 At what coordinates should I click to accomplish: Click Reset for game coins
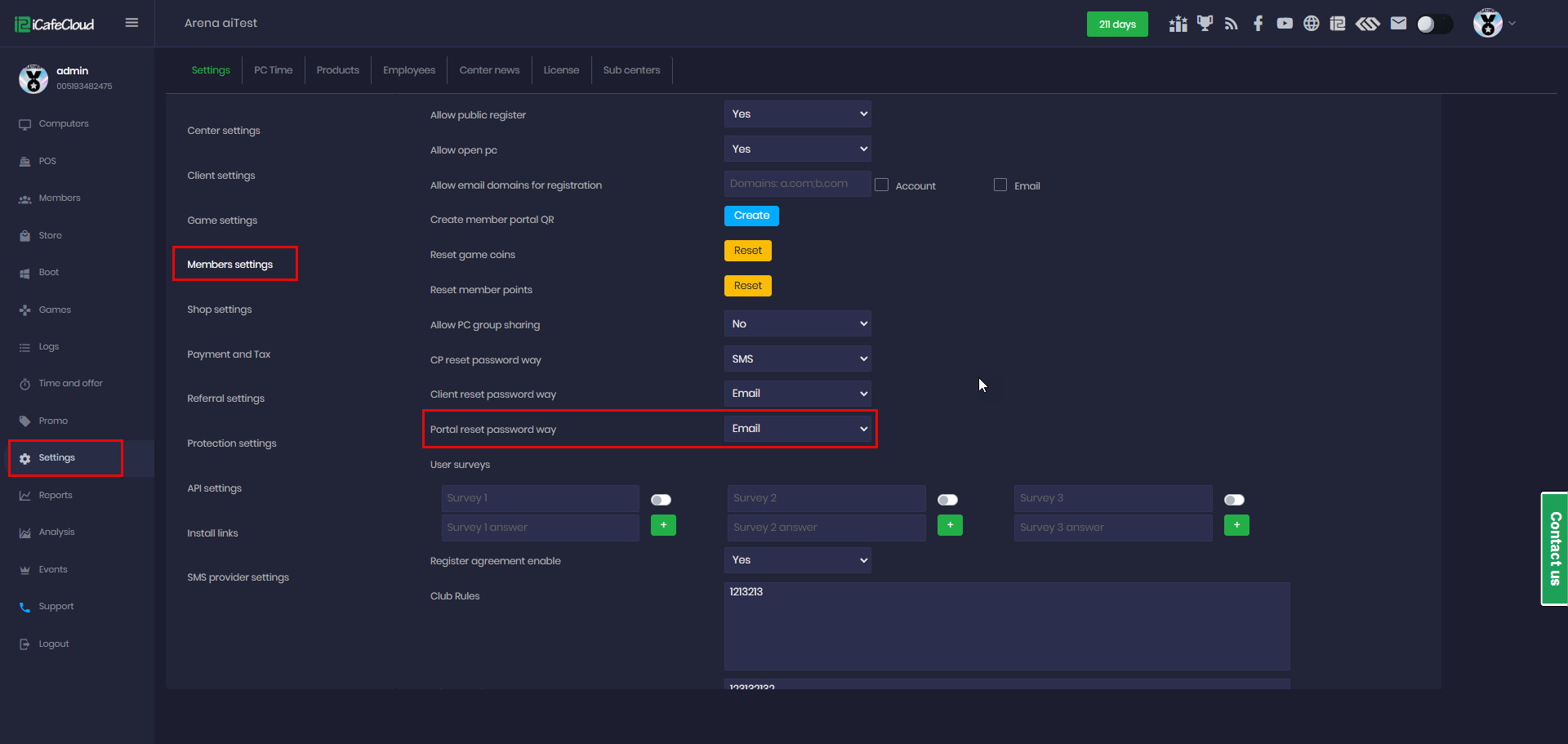click(x=747, y=251)
